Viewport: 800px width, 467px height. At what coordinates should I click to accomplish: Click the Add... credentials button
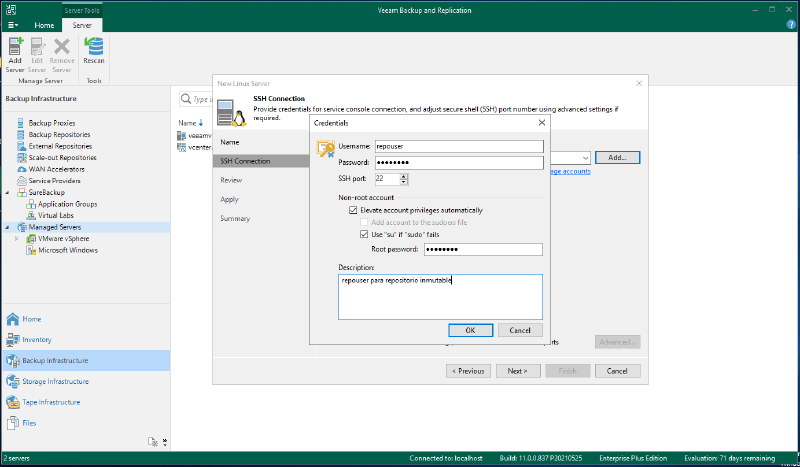point(617,158)
